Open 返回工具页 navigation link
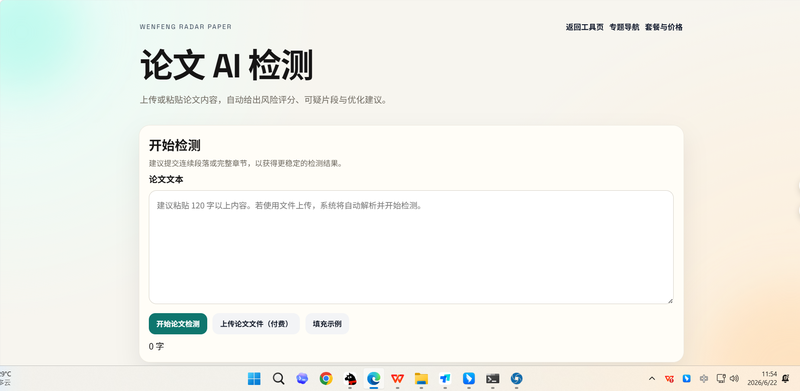 click(x=584, y=28)
